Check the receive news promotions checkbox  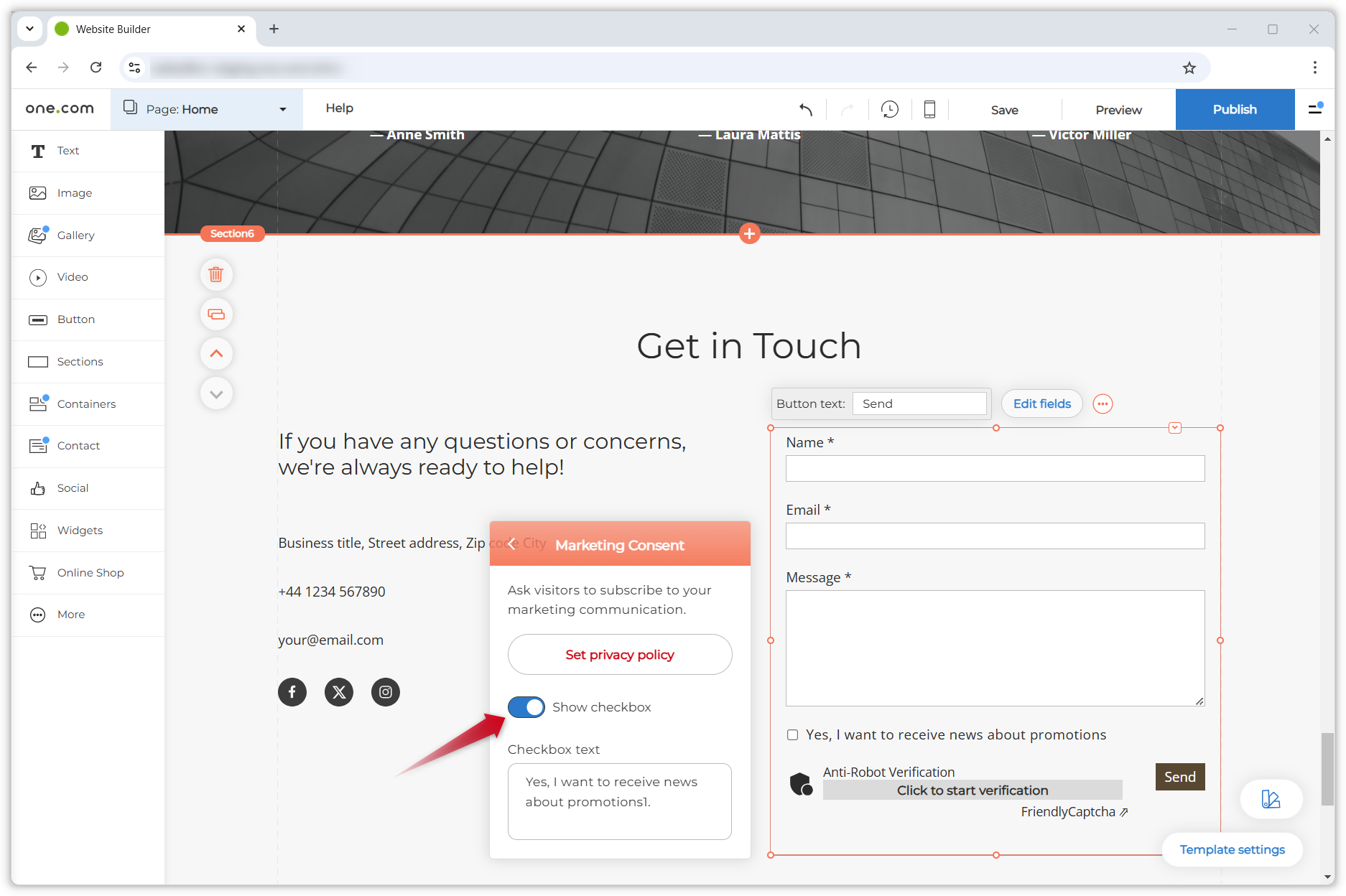(792, 734)
